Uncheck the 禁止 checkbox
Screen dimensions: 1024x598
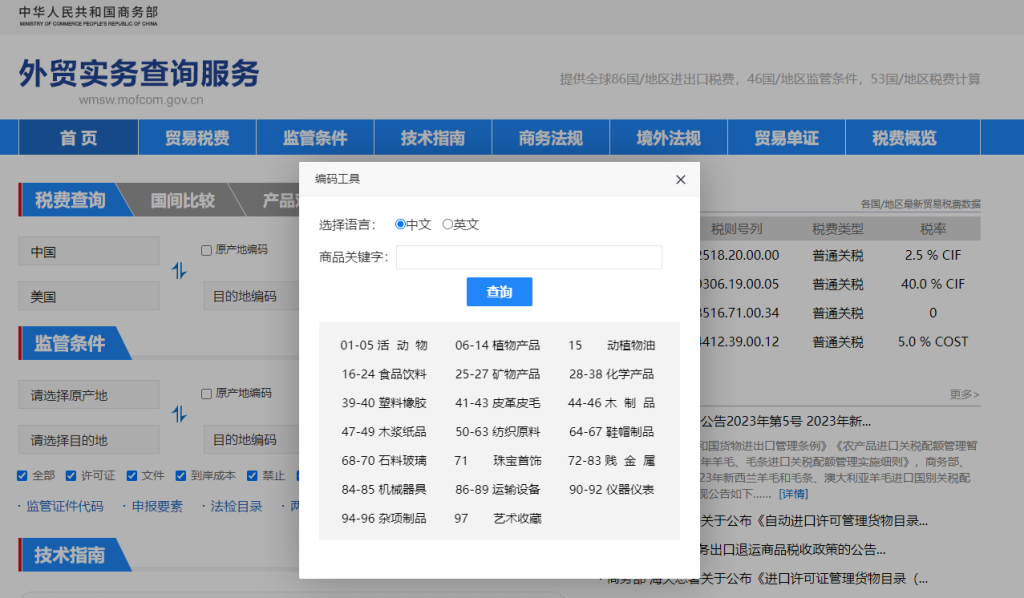(252, 476)
